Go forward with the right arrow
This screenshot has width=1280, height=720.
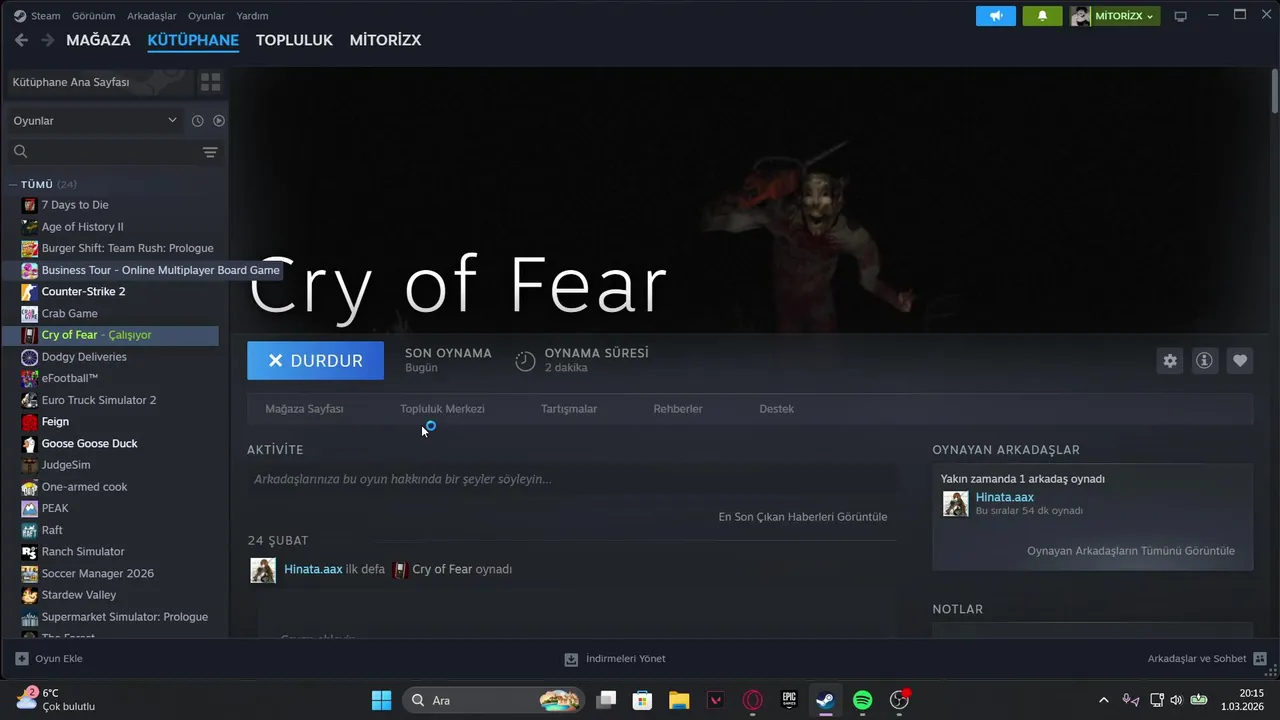tap(47, 40)
